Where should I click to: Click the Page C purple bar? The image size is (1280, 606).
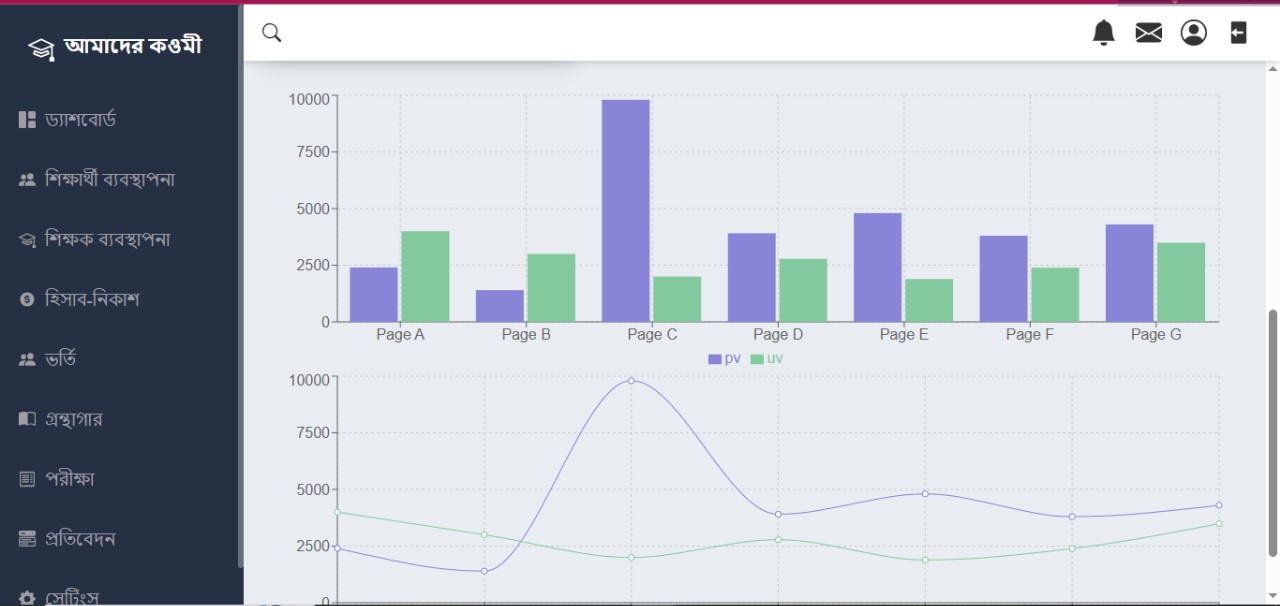625,210
